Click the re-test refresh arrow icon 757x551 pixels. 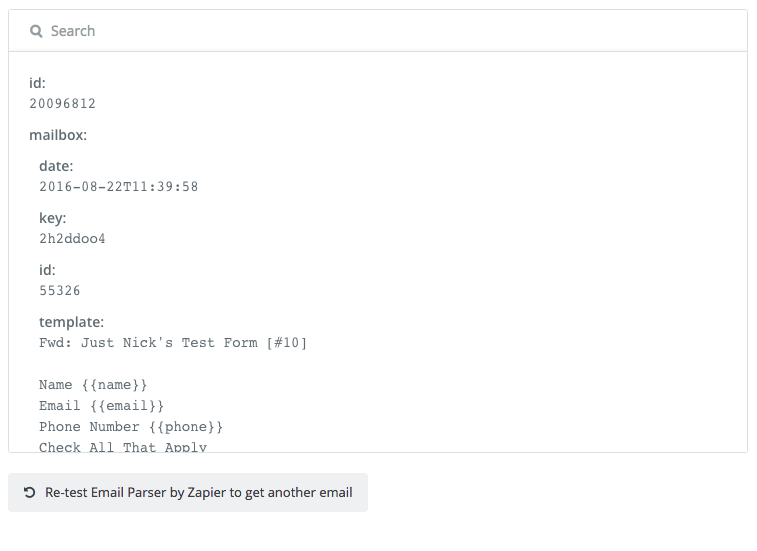(29, 493)
